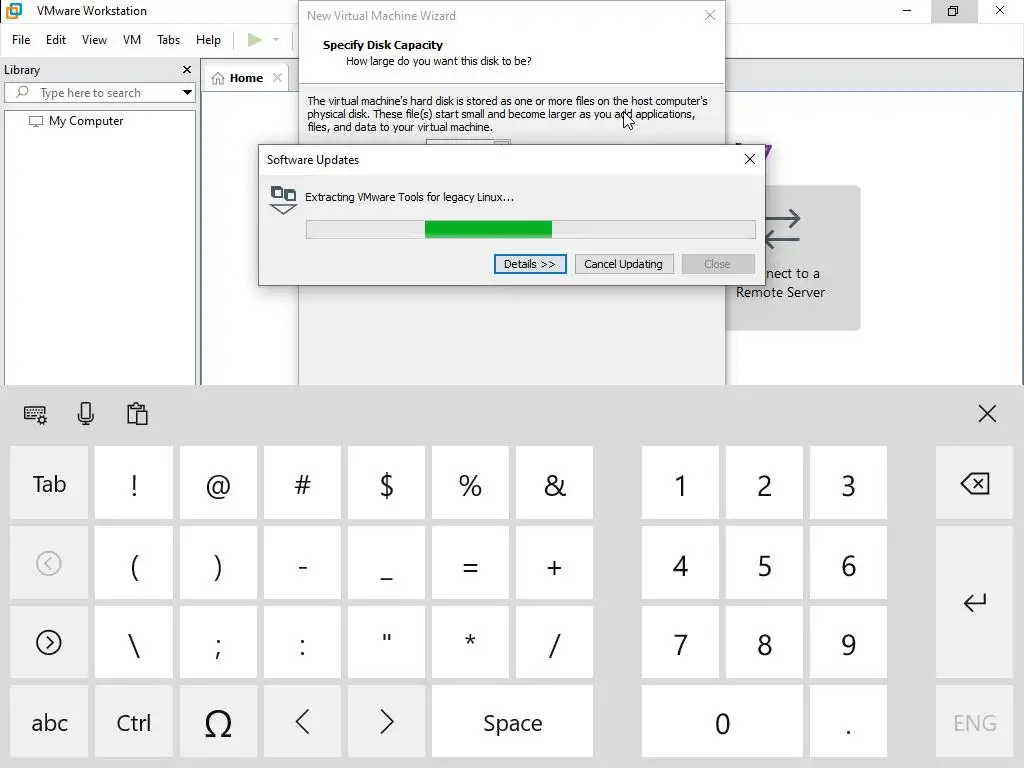
Task: Close the Home tab
Action: point(278,78)
